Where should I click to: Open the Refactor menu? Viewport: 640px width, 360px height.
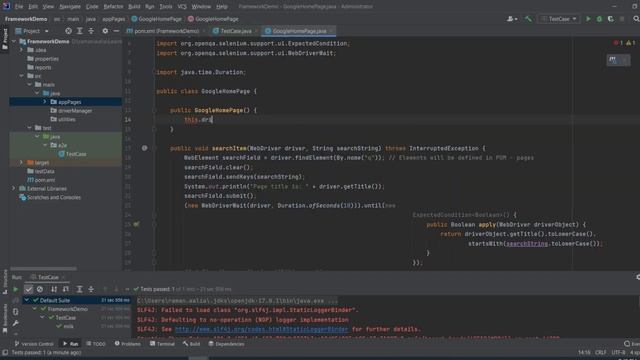click(x=113, y=7)
